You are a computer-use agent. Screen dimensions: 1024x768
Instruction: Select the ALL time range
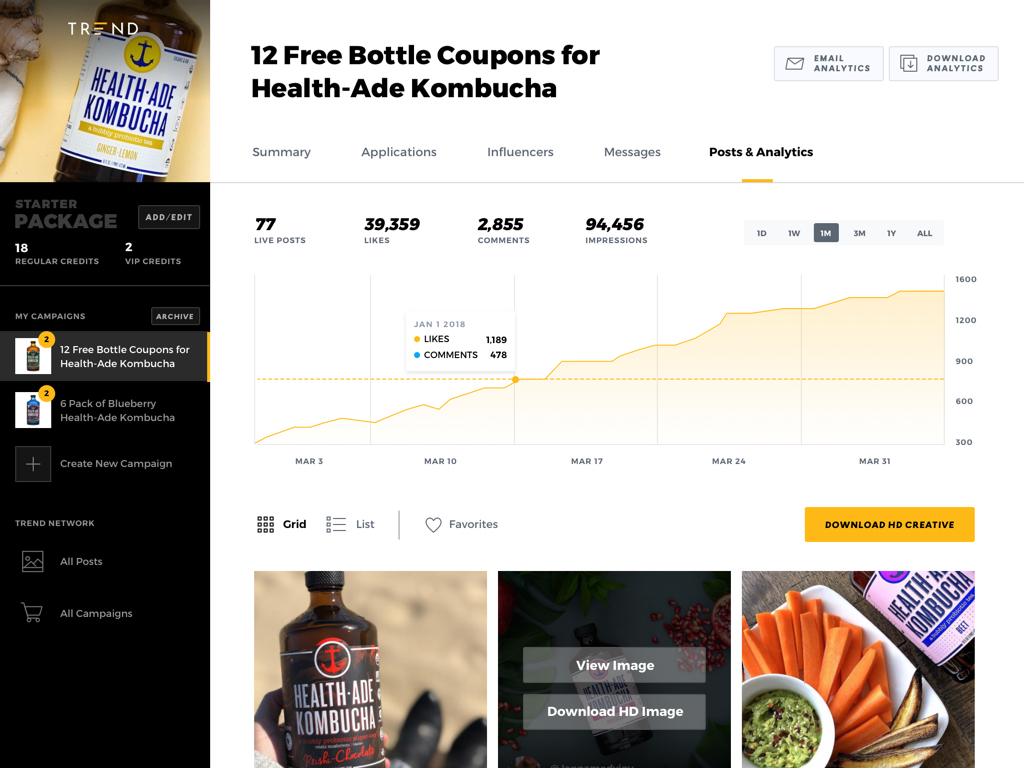pos(924,233)
